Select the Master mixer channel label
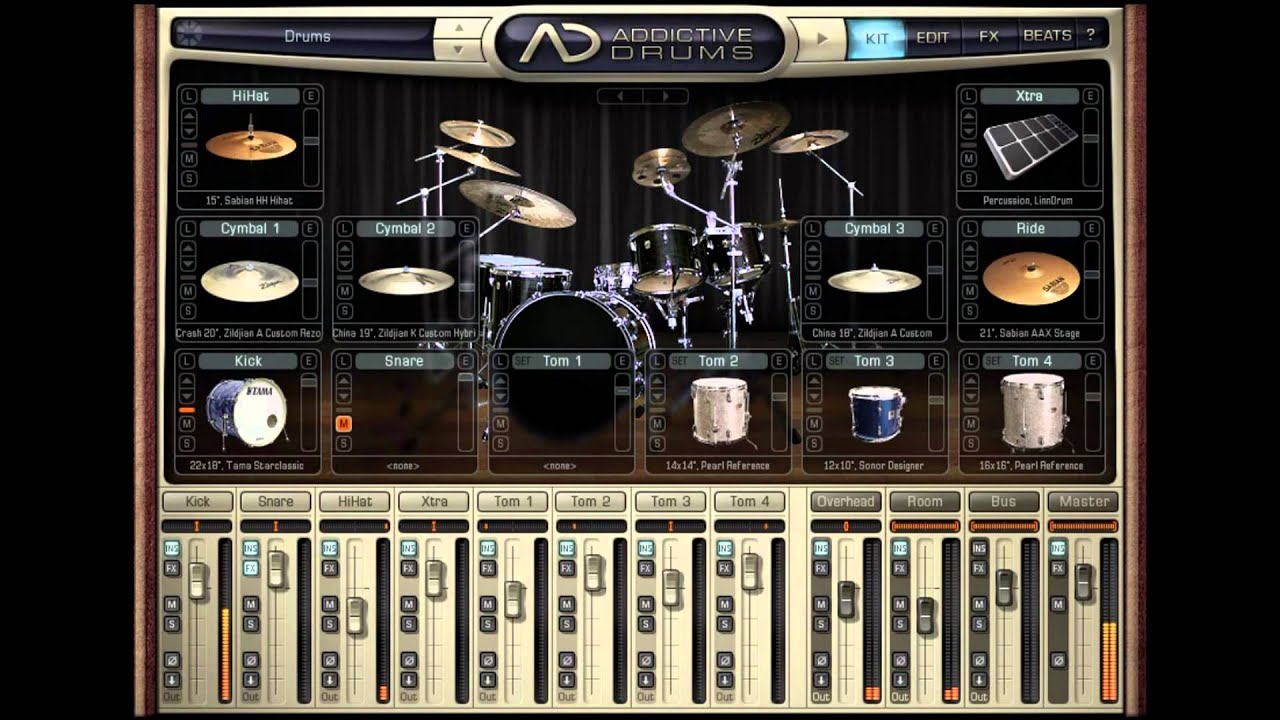The image size is (1280, 720). click(x=1083, y=502)
